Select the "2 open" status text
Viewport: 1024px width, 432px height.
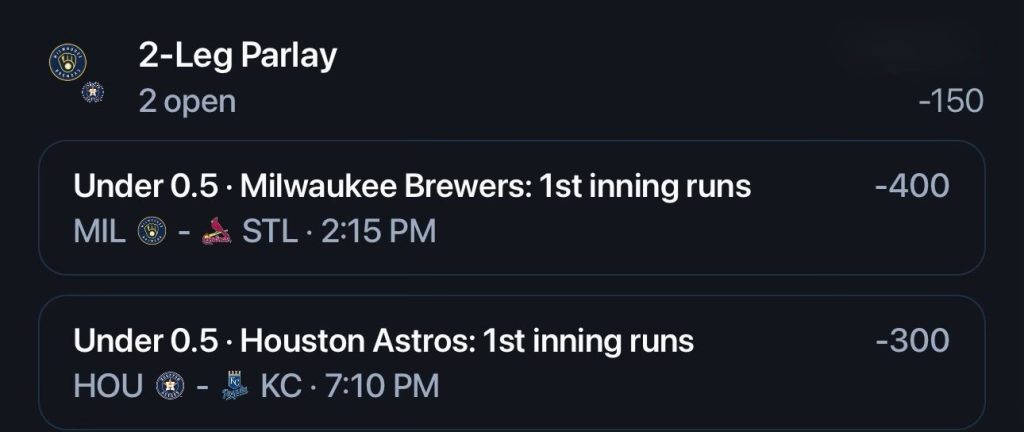(187, 102)
